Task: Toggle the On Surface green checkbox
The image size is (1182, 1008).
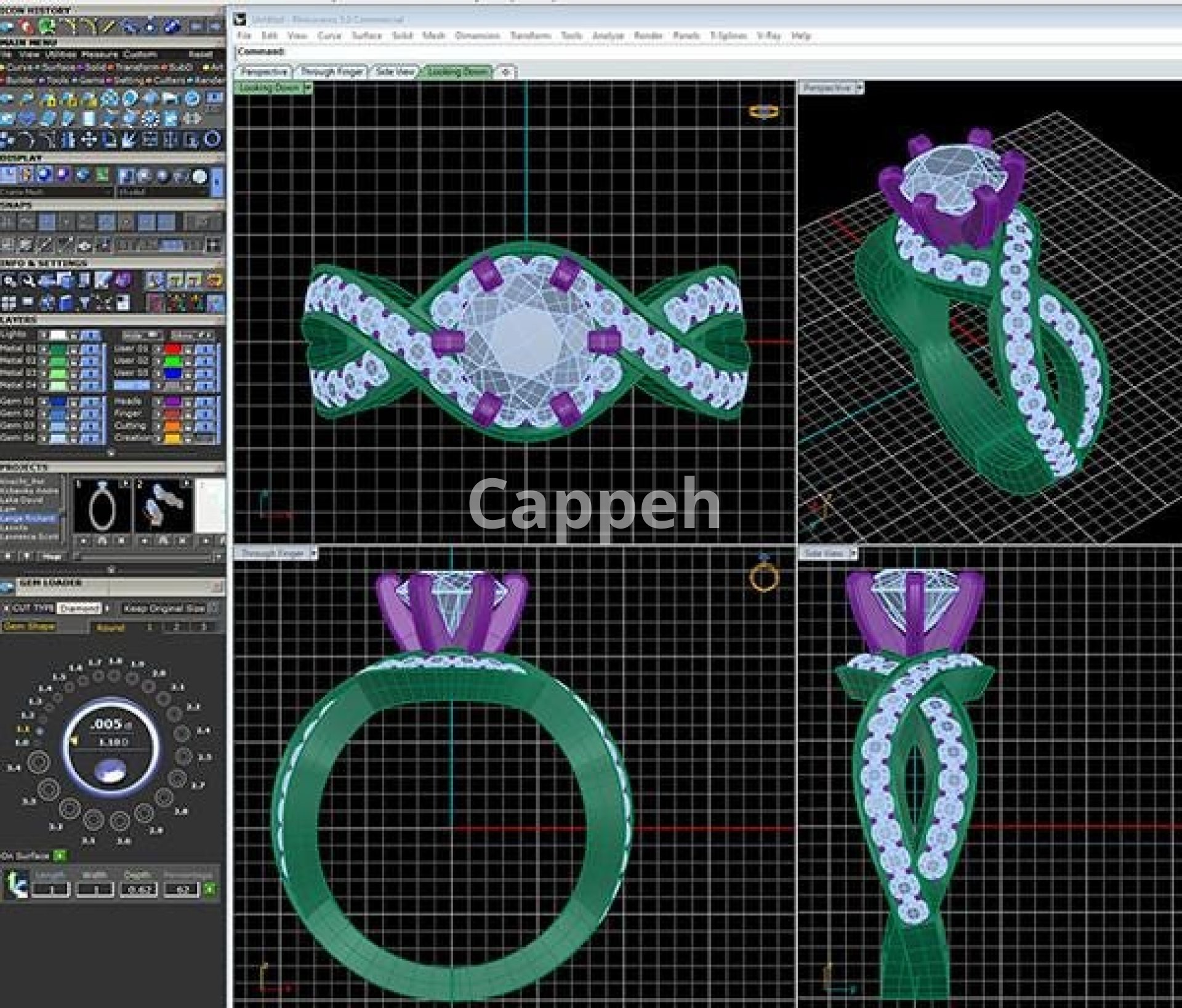Action: pyautogui.click(x=60, y=855)
